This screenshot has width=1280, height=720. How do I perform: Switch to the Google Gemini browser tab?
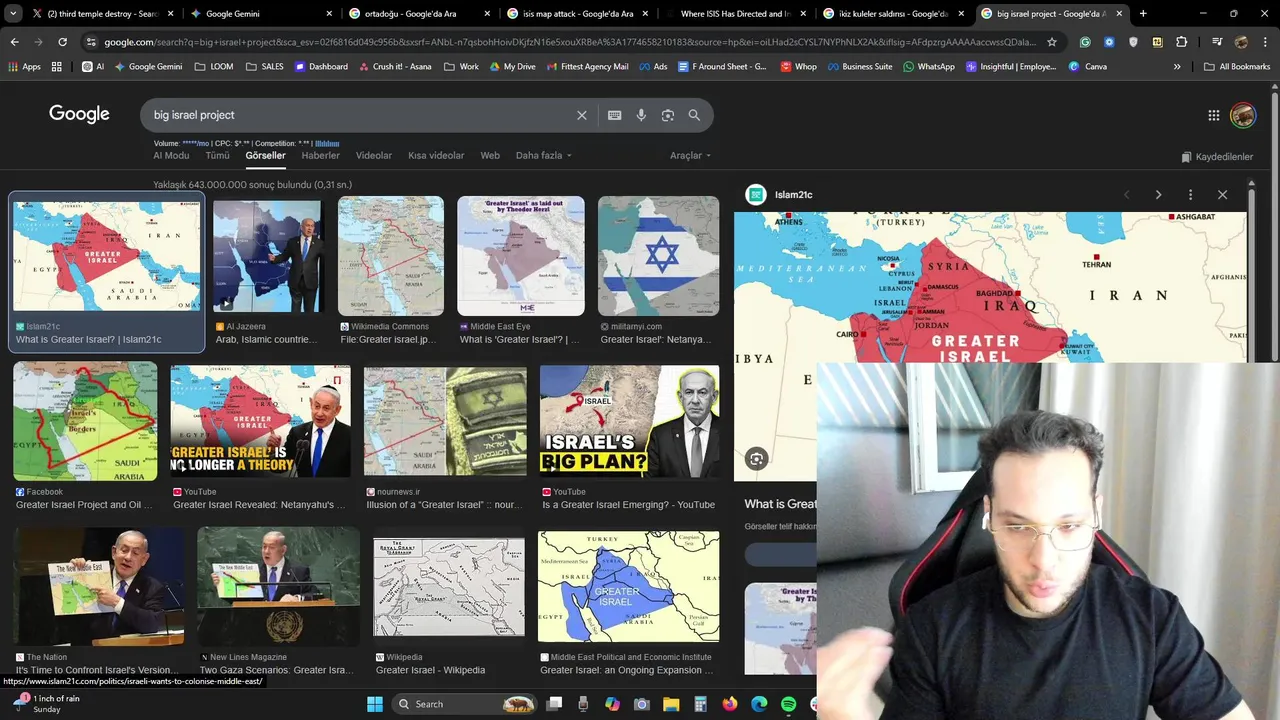(260, 14)
